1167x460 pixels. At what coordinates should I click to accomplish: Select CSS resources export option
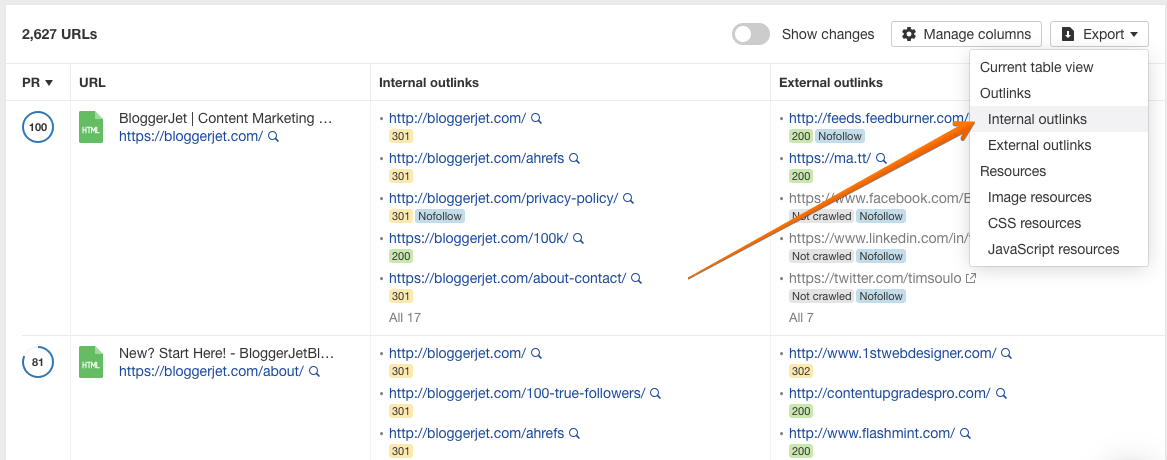point(1034,223)
